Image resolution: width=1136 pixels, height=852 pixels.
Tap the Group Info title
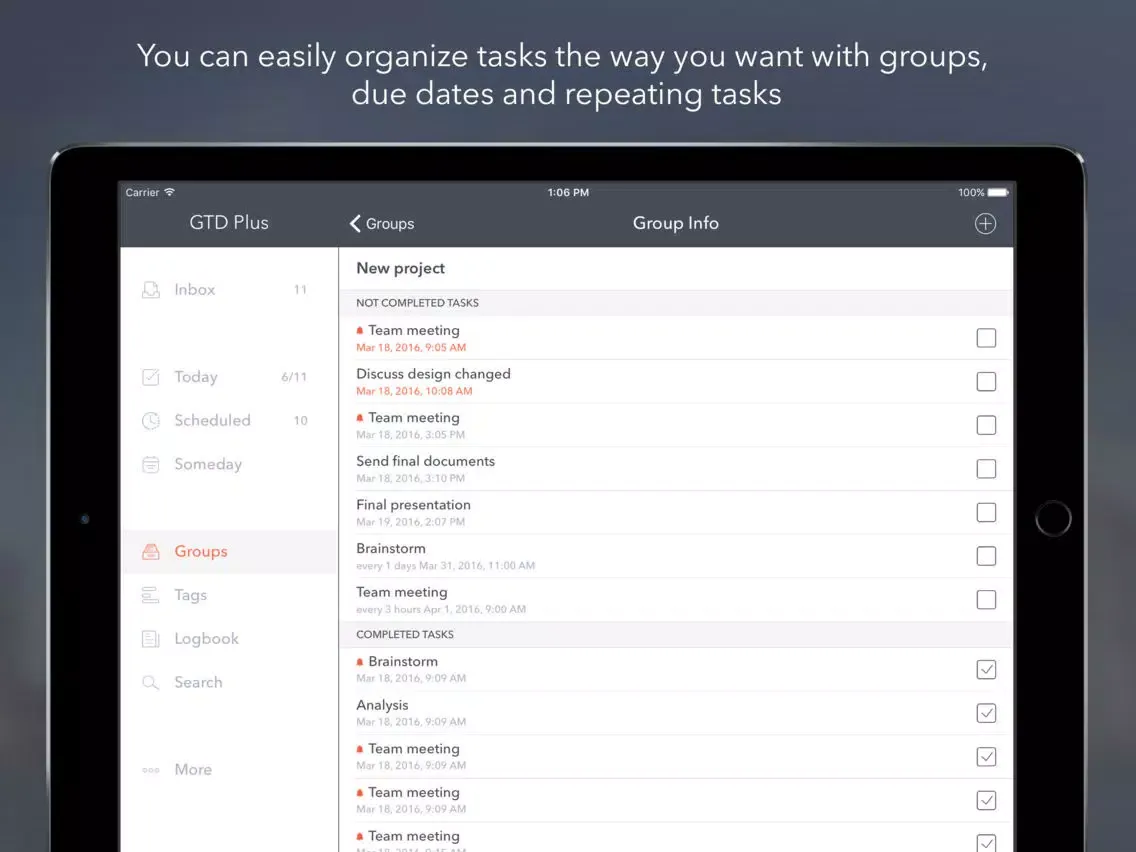[675, 223]
